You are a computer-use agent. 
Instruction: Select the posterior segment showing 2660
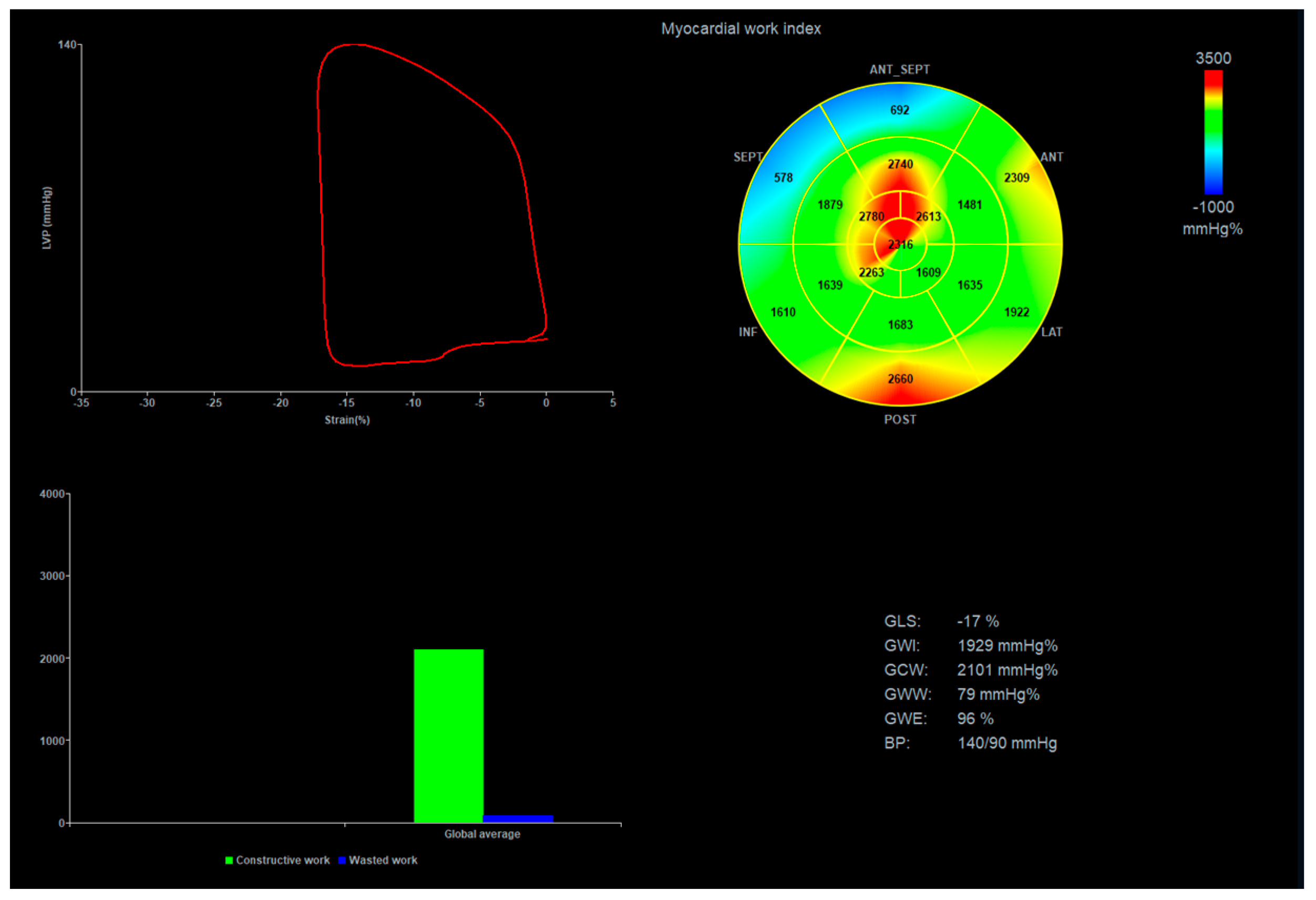click(900, 379)
